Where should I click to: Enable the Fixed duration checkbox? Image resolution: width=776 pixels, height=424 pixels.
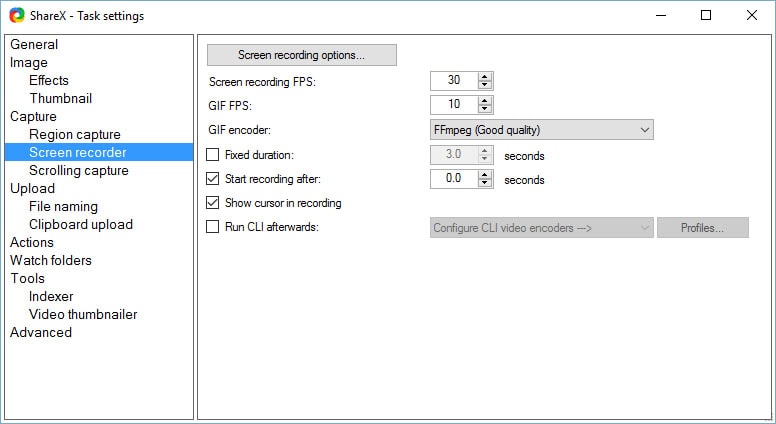212,155
